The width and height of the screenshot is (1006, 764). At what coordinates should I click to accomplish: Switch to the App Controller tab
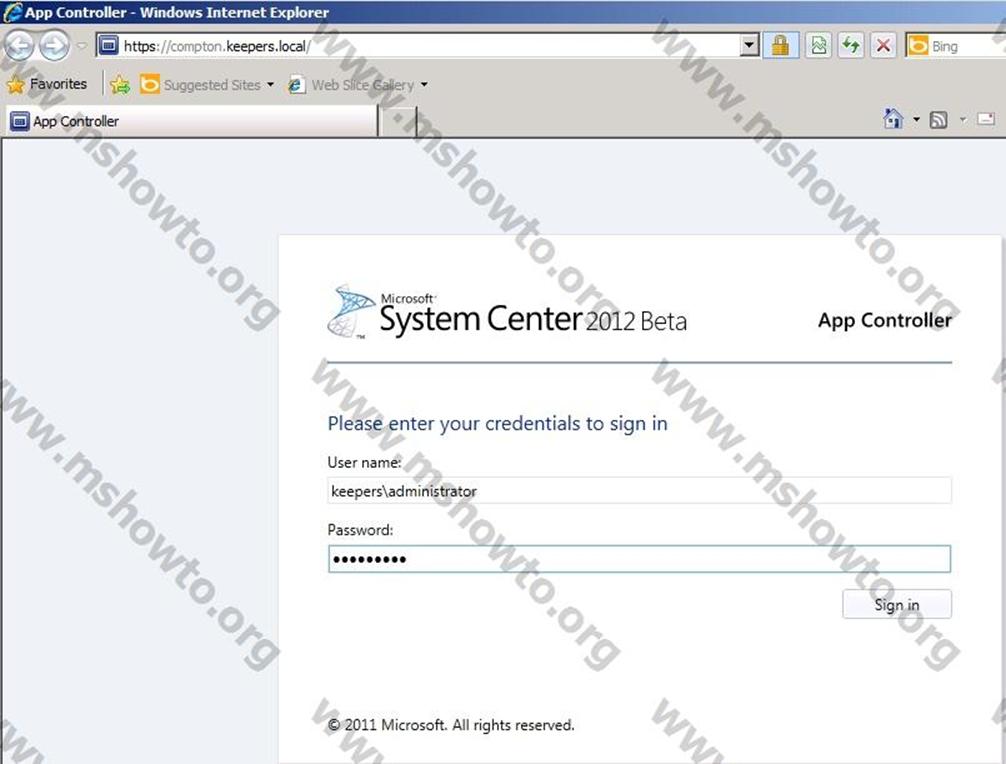192,121
